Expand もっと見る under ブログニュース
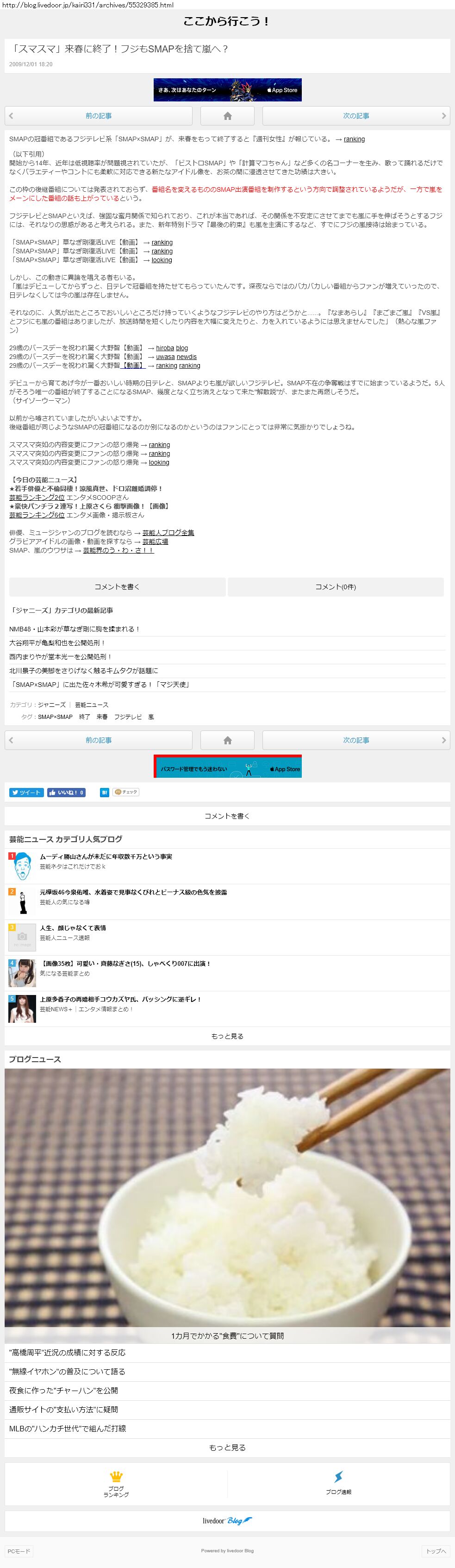This screenshot has height=1568, width=455. coord(228,1448)
